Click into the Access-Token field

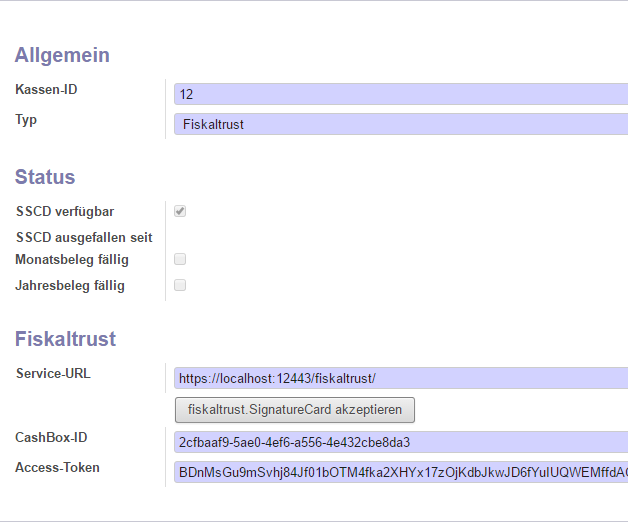[401, 472]
